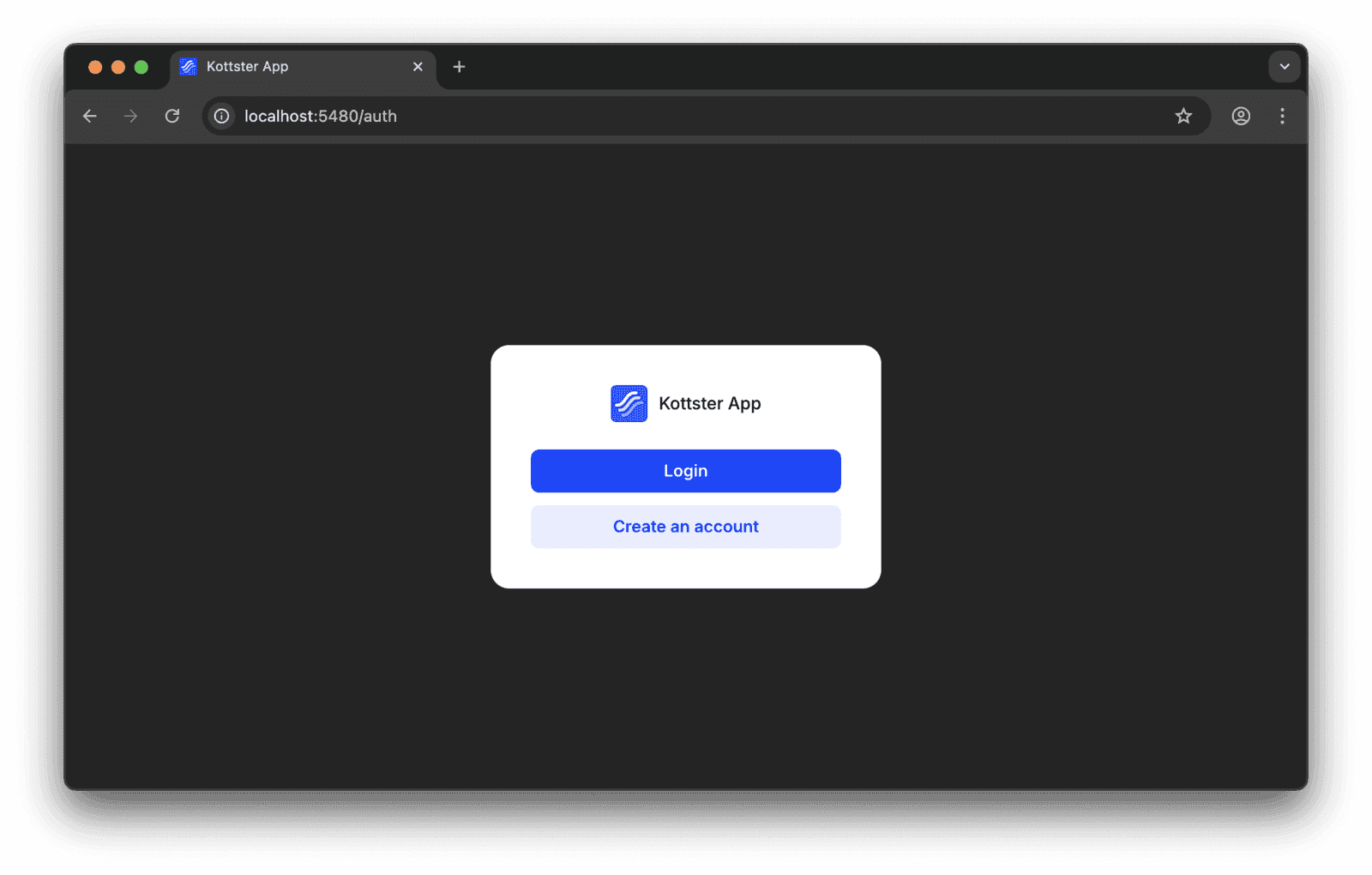Click the Kottster logo in the card
The height and width of the screenshot is (875, 1372).
[629, 403]
